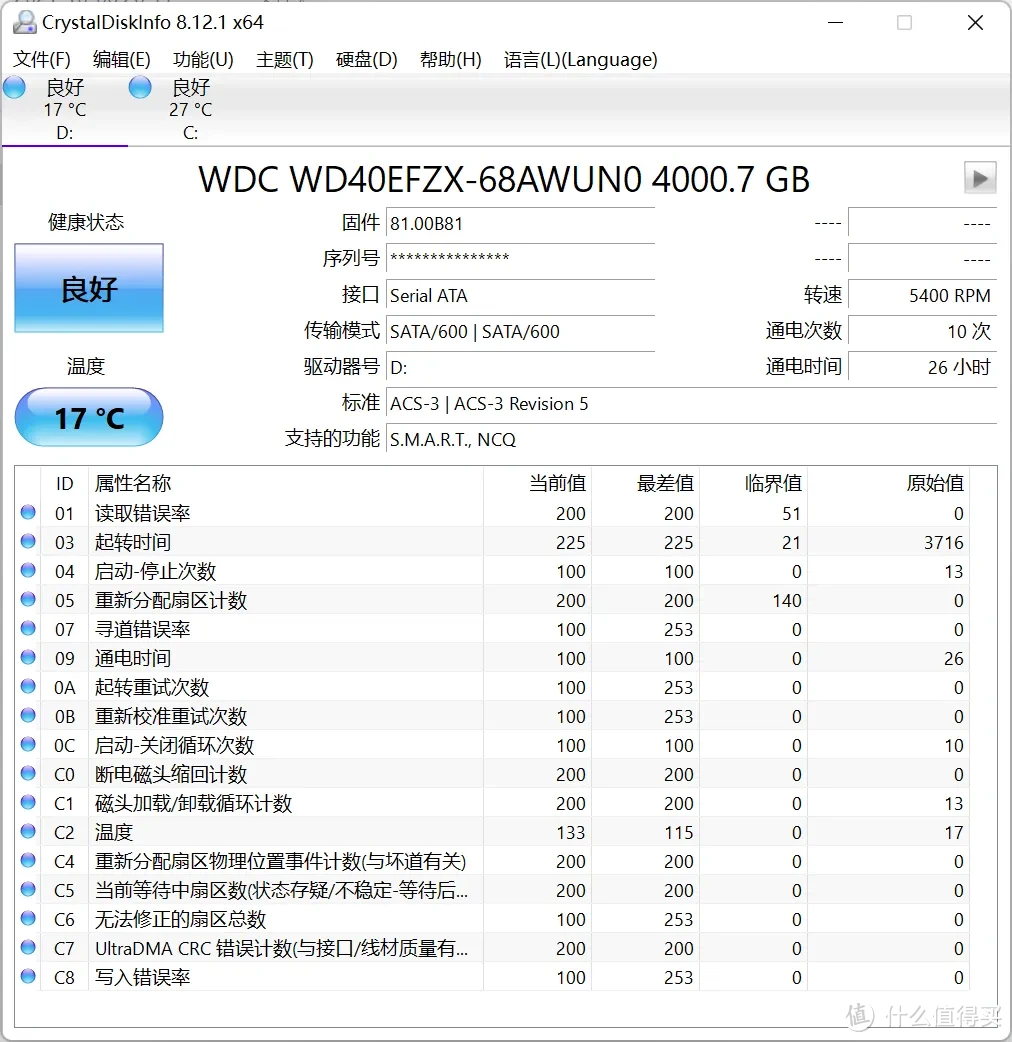Screen dimensions: 1012x1042
Task: Open the 硬盘(D) drive selection menu
Action: [x=366, y=60]
